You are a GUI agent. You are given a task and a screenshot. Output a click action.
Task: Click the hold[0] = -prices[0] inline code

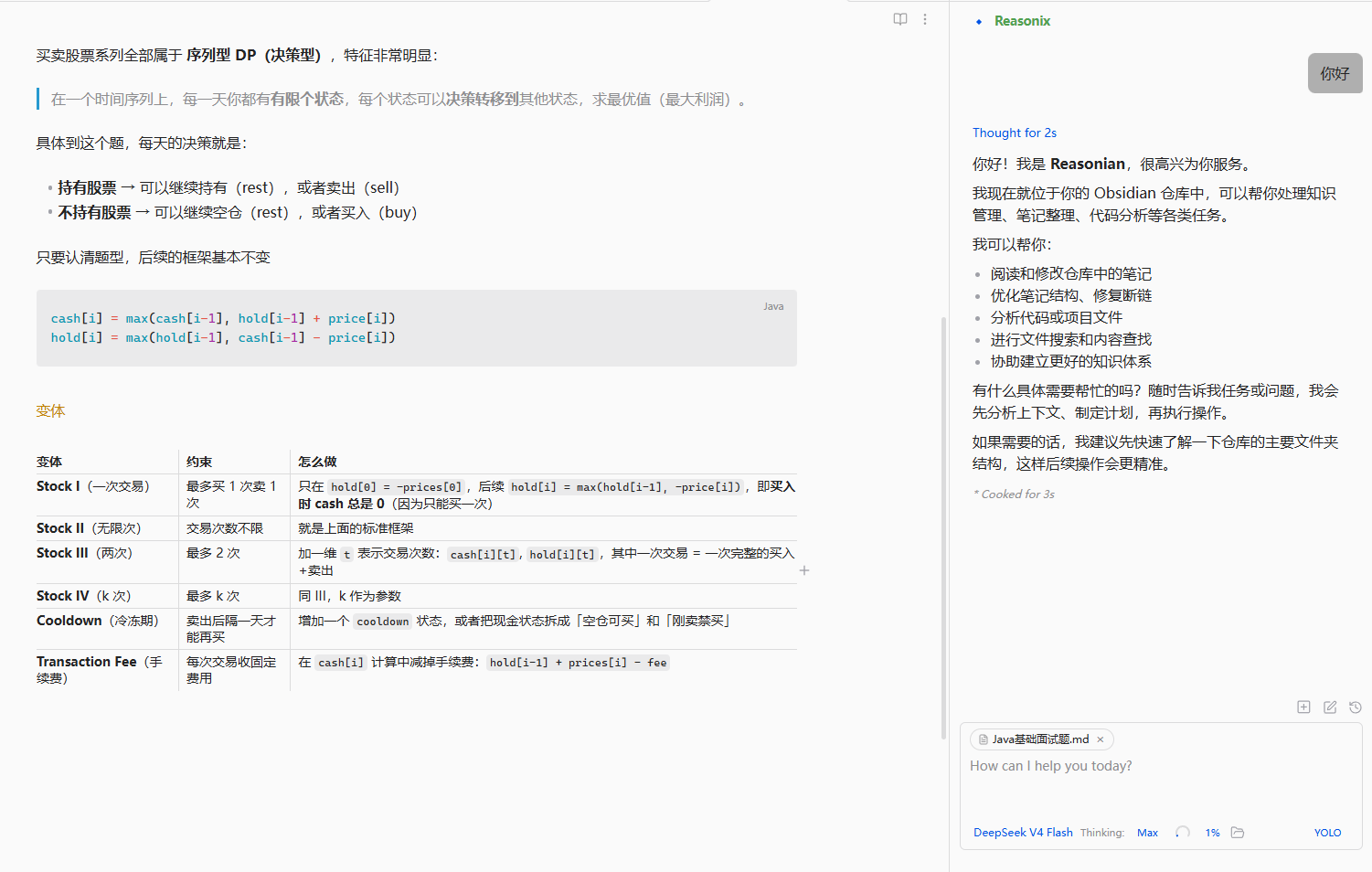(396, 487)
